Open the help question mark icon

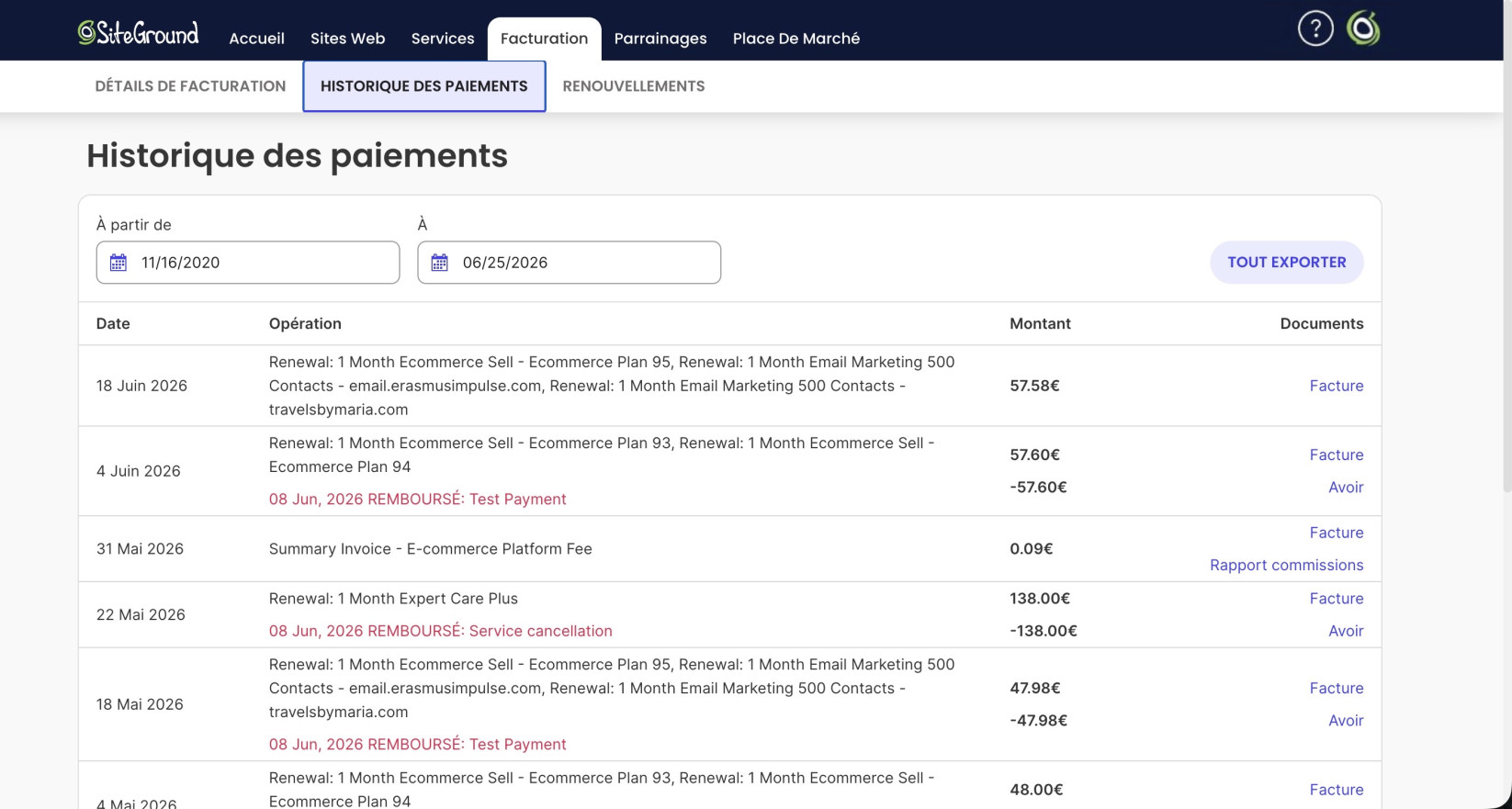pyautogui.click(x=1315, y=28)
